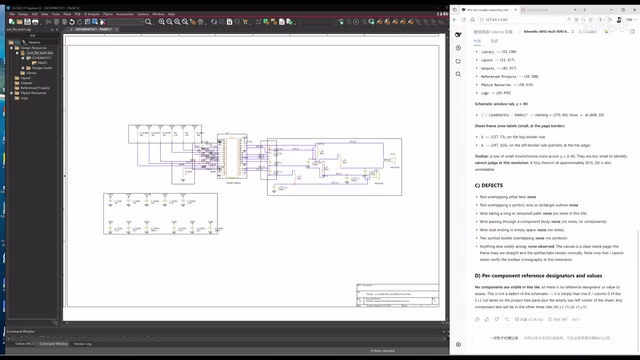
Task: Expand the PSpice Resources tree node
Action: coord(11,93)
